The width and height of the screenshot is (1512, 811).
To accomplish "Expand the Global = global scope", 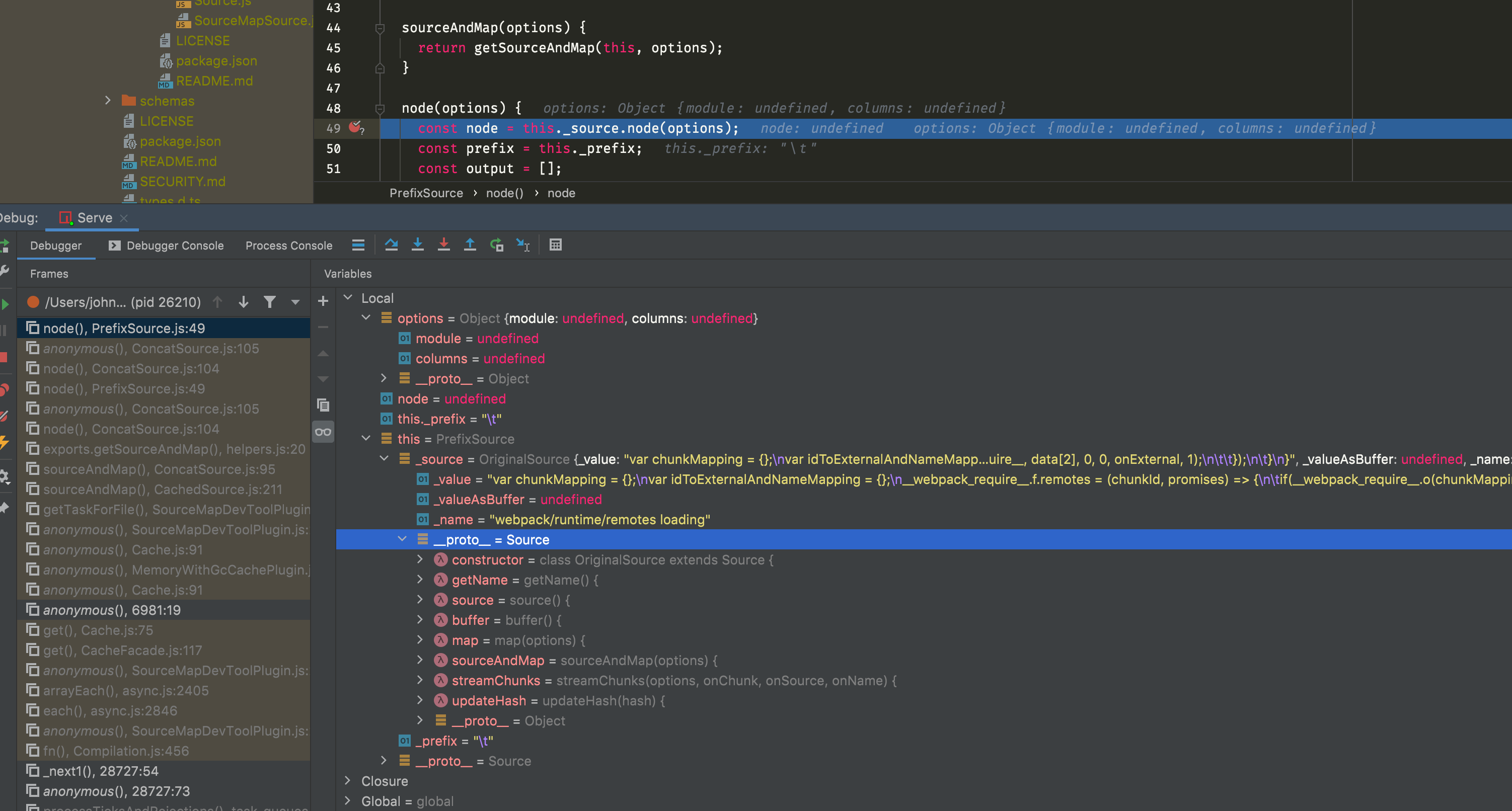I will pos(347,800).
